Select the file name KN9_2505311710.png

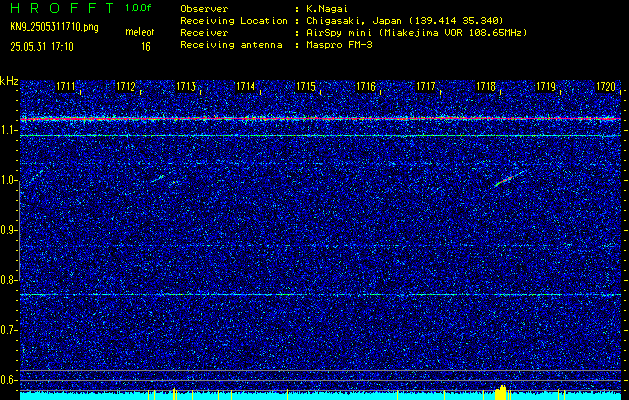(x=54, y=27)
